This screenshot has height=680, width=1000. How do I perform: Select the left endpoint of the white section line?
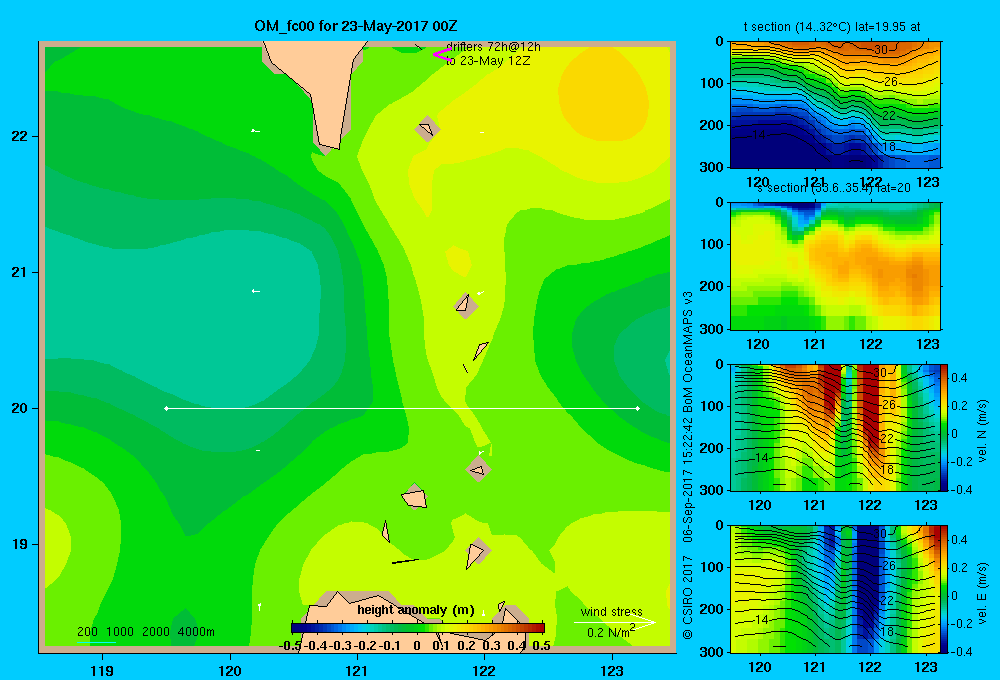click(166, 408)
